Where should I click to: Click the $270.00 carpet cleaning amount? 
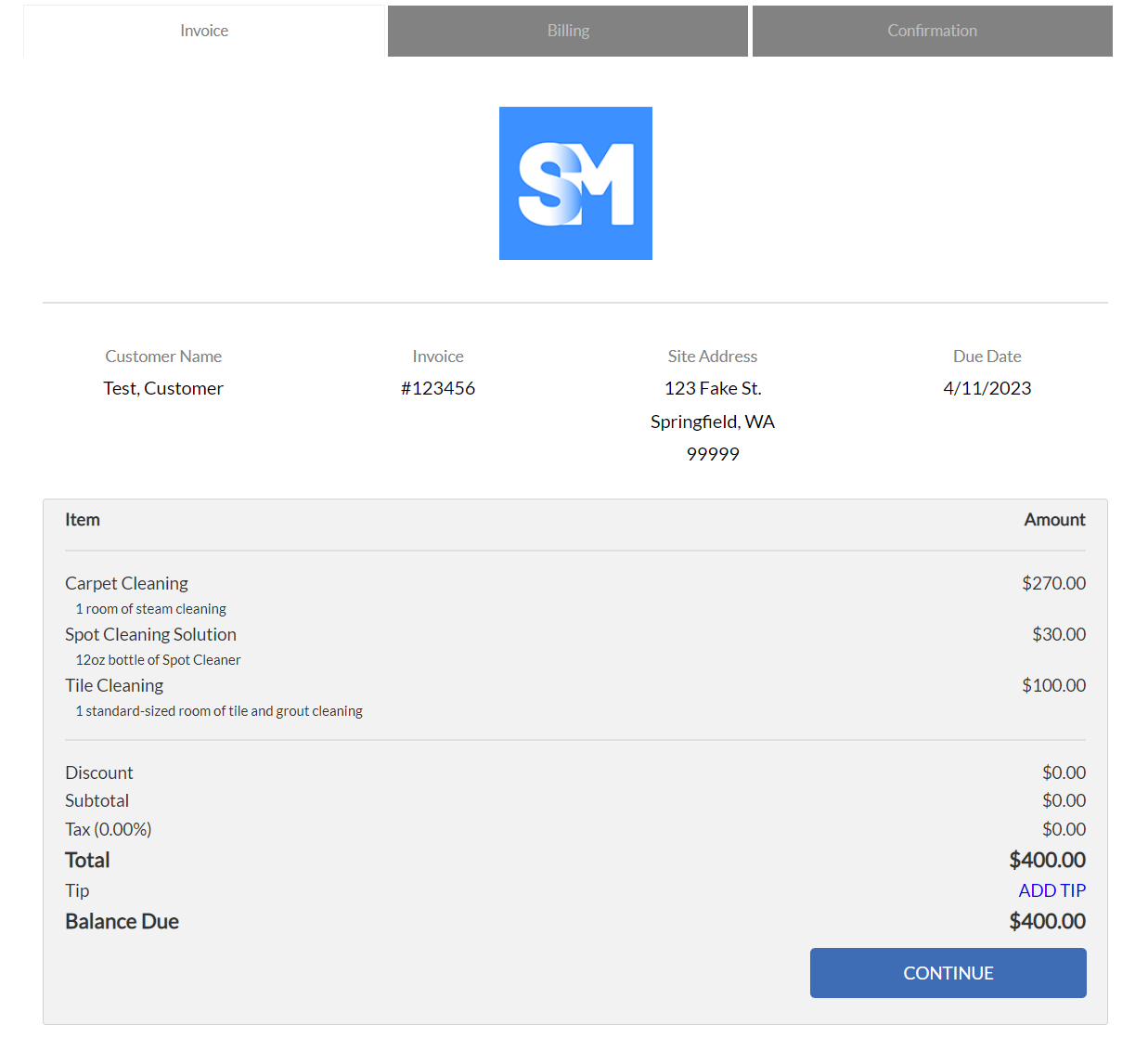click(1053, 583)
